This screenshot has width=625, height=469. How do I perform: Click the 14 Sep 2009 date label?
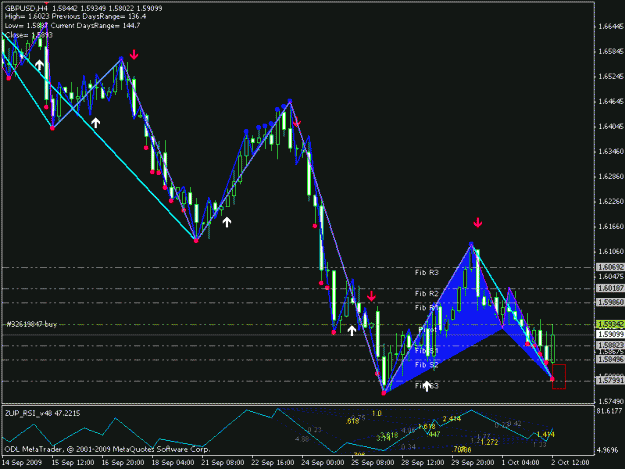pos(22,463)
